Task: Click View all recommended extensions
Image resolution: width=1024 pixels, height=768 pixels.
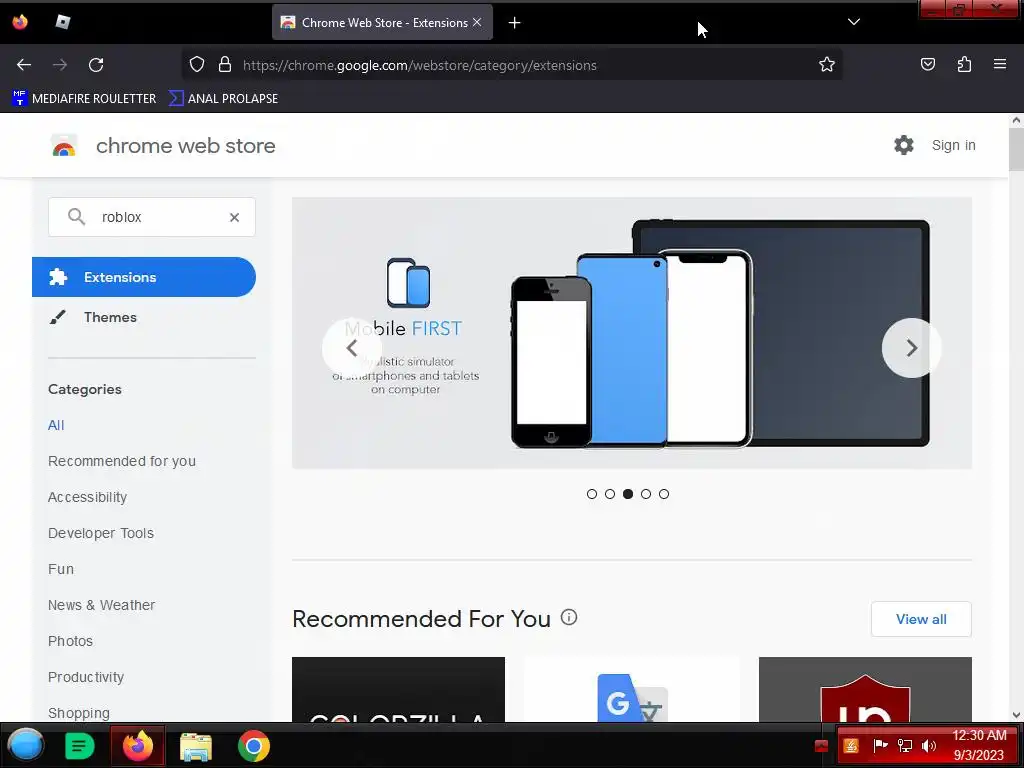Action: click(x=921, y=619)
